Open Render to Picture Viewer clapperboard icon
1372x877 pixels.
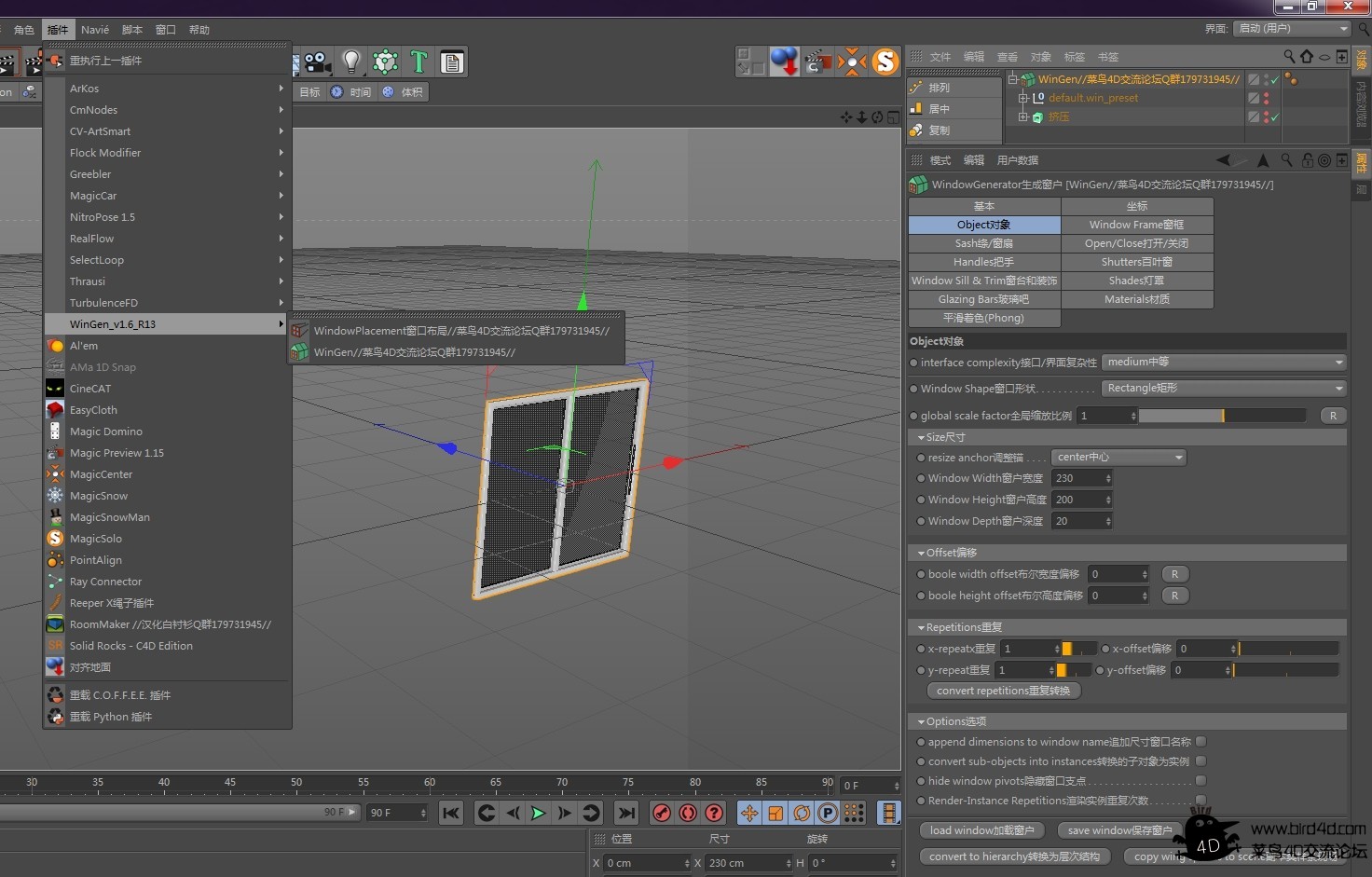(817, 62)
